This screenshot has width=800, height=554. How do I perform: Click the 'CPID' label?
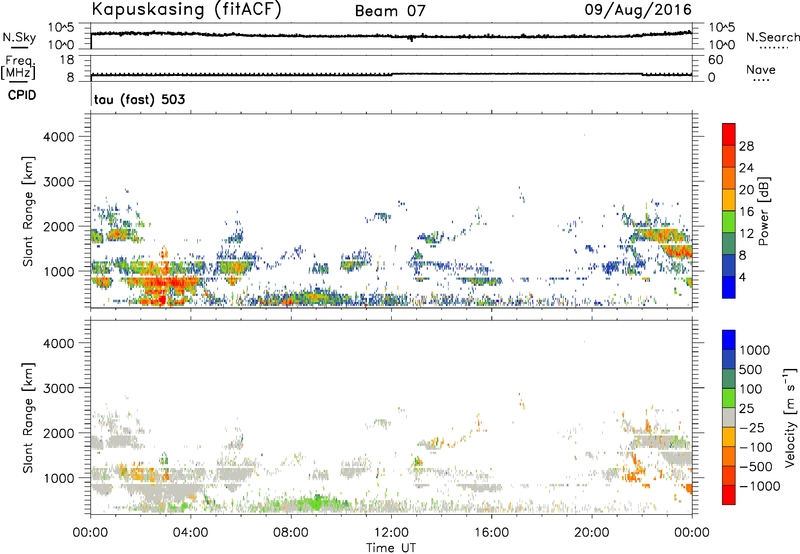click(22, 95)
